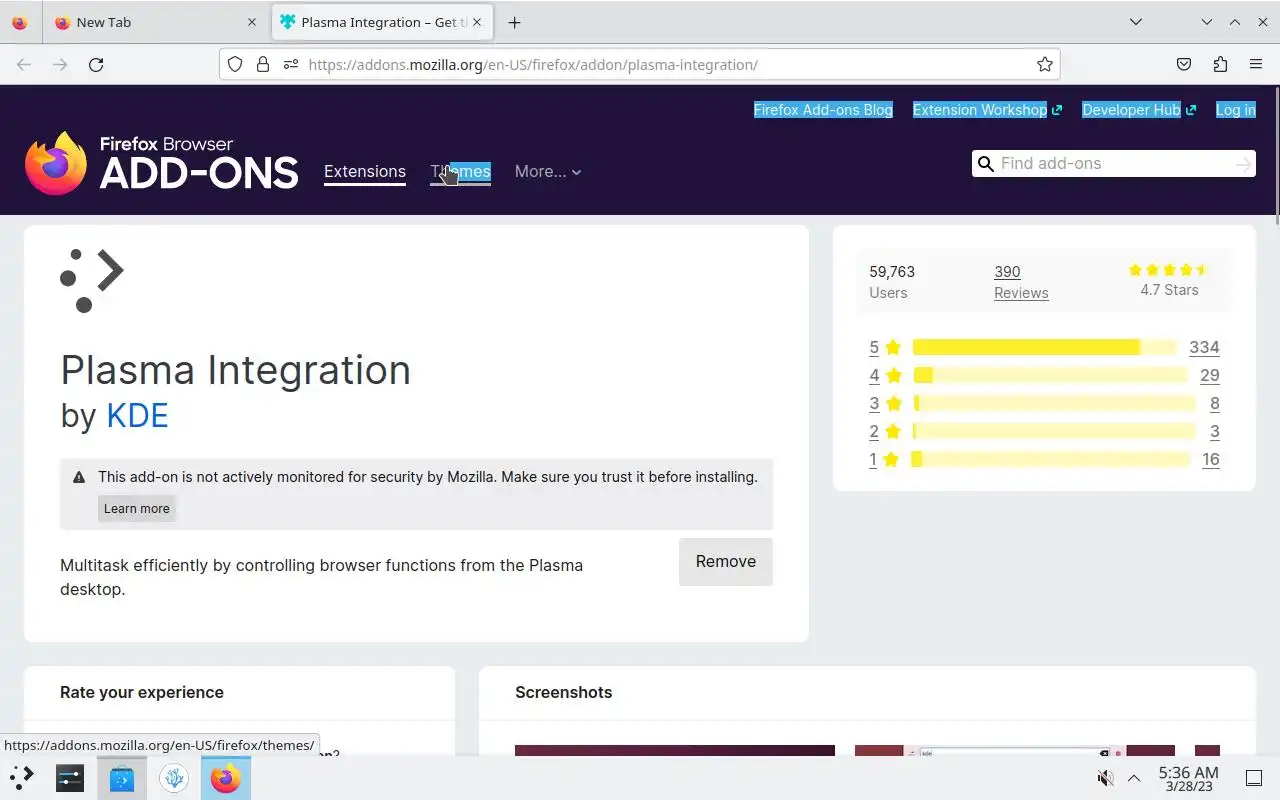The height and width of the screenshot is (800, 1280).
Task: Open the Firefox Add-ons Blog link
Action: (823, 110)
